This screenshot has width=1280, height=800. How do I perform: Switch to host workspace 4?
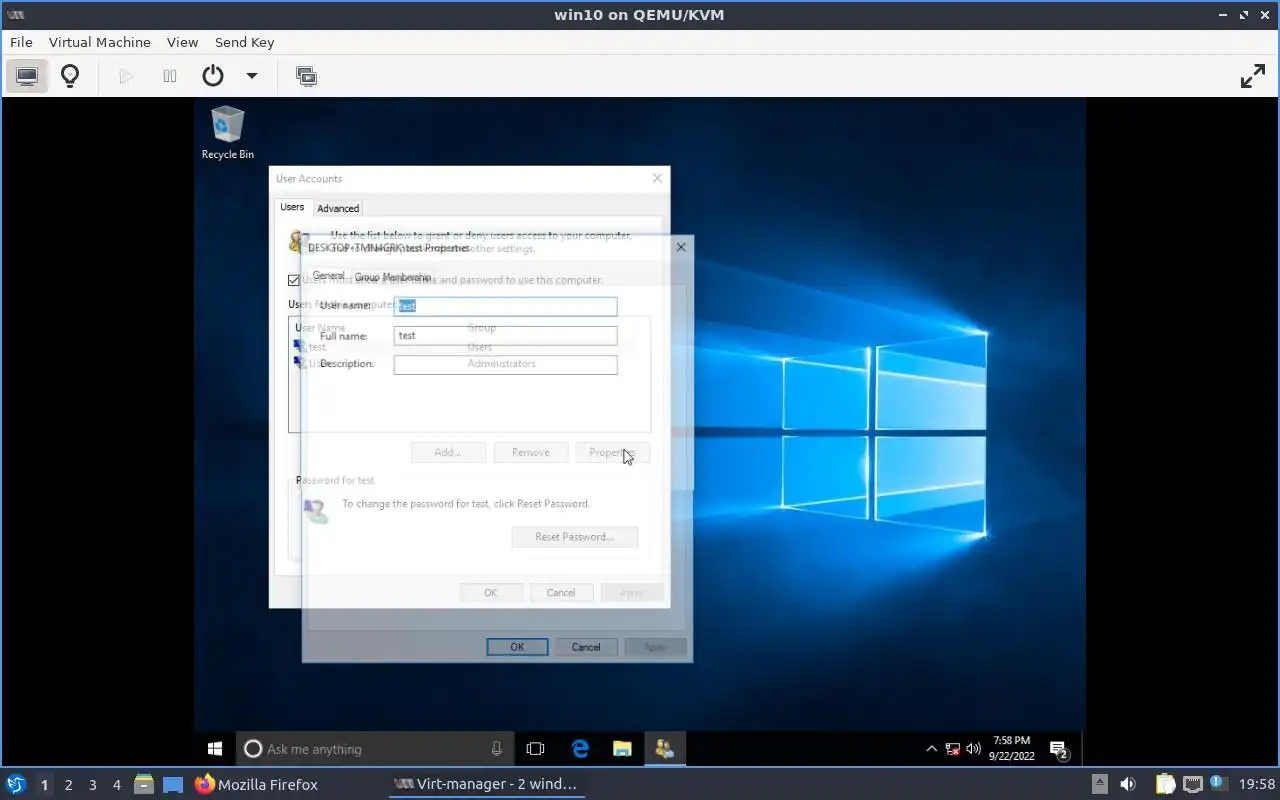[116, 785]
